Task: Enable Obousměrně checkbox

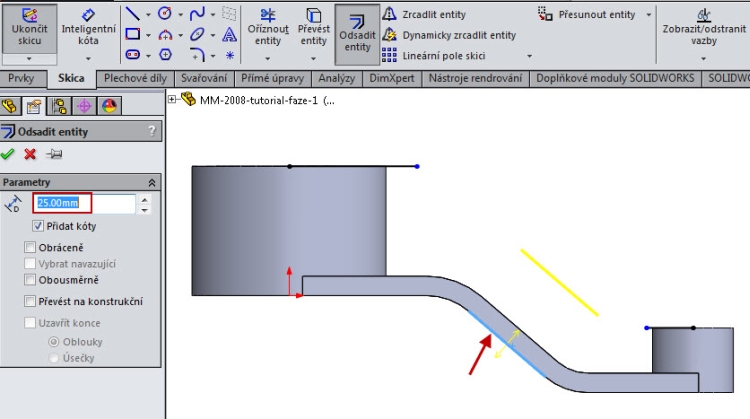Action: (x=30, y=280)
